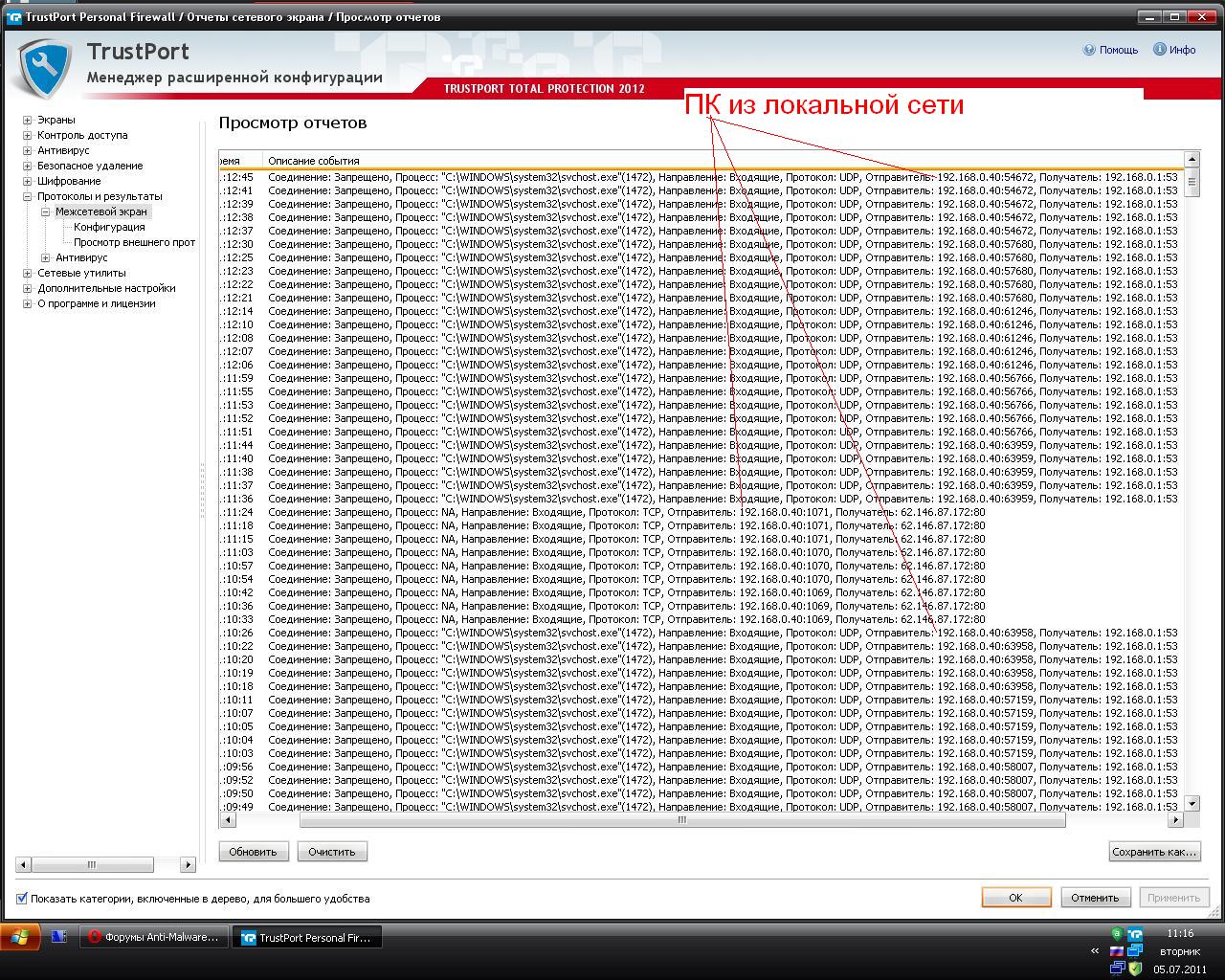Toggle the Показать категории checkbox
Viewport: 1225px width, 980px height.
pos(22,899)
